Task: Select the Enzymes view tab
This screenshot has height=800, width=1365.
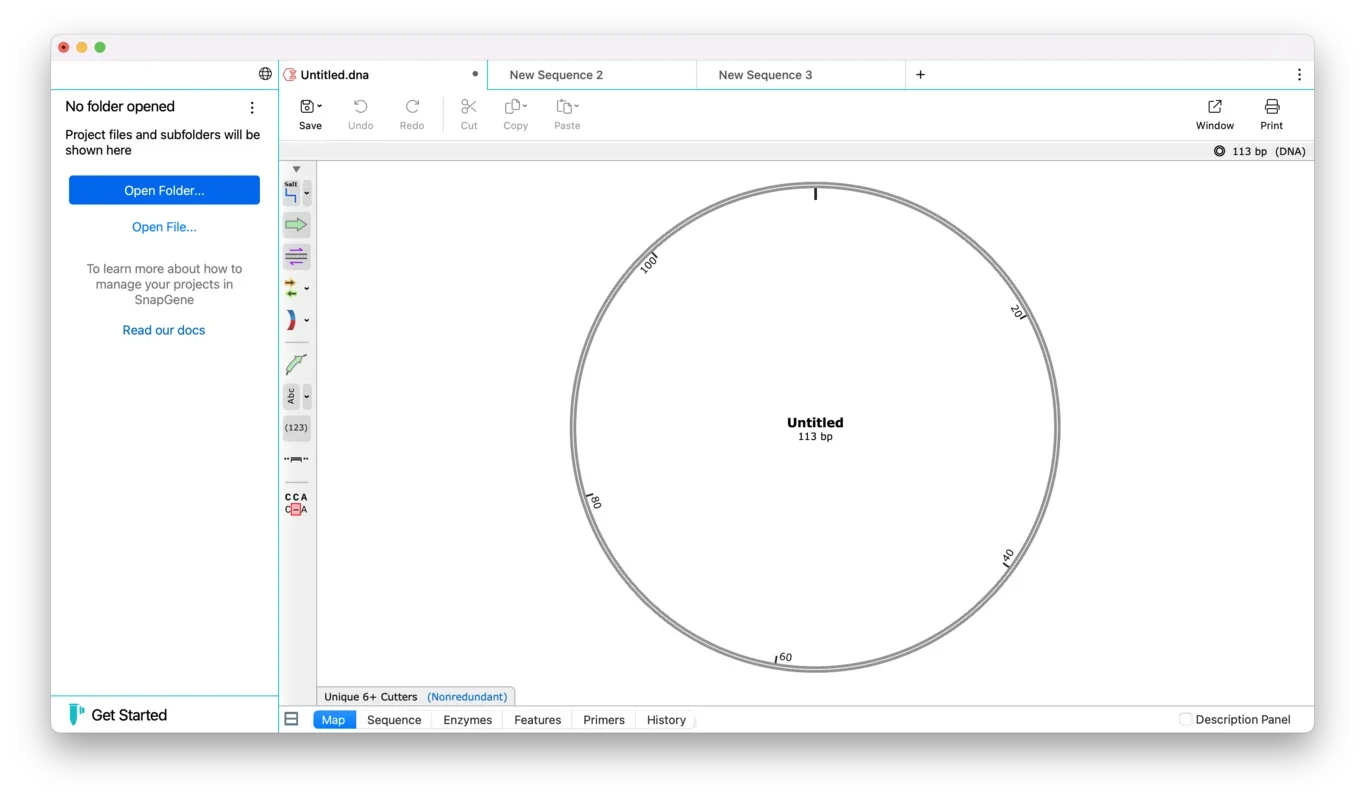Action: [468, 720]
